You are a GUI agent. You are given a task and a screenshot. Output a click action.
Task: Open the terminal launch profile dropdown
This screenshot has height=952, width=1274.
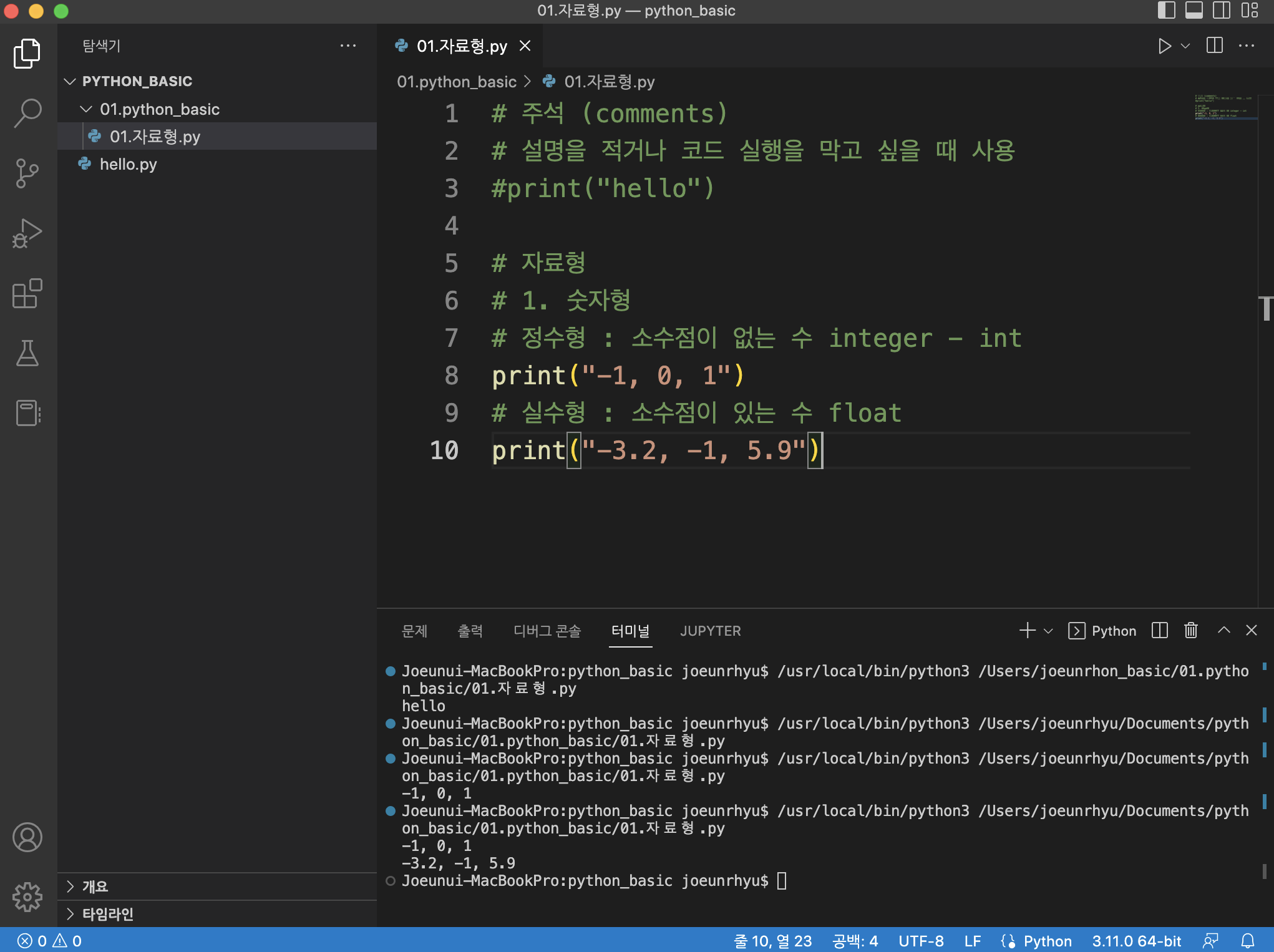click(x=1048, y=631)
